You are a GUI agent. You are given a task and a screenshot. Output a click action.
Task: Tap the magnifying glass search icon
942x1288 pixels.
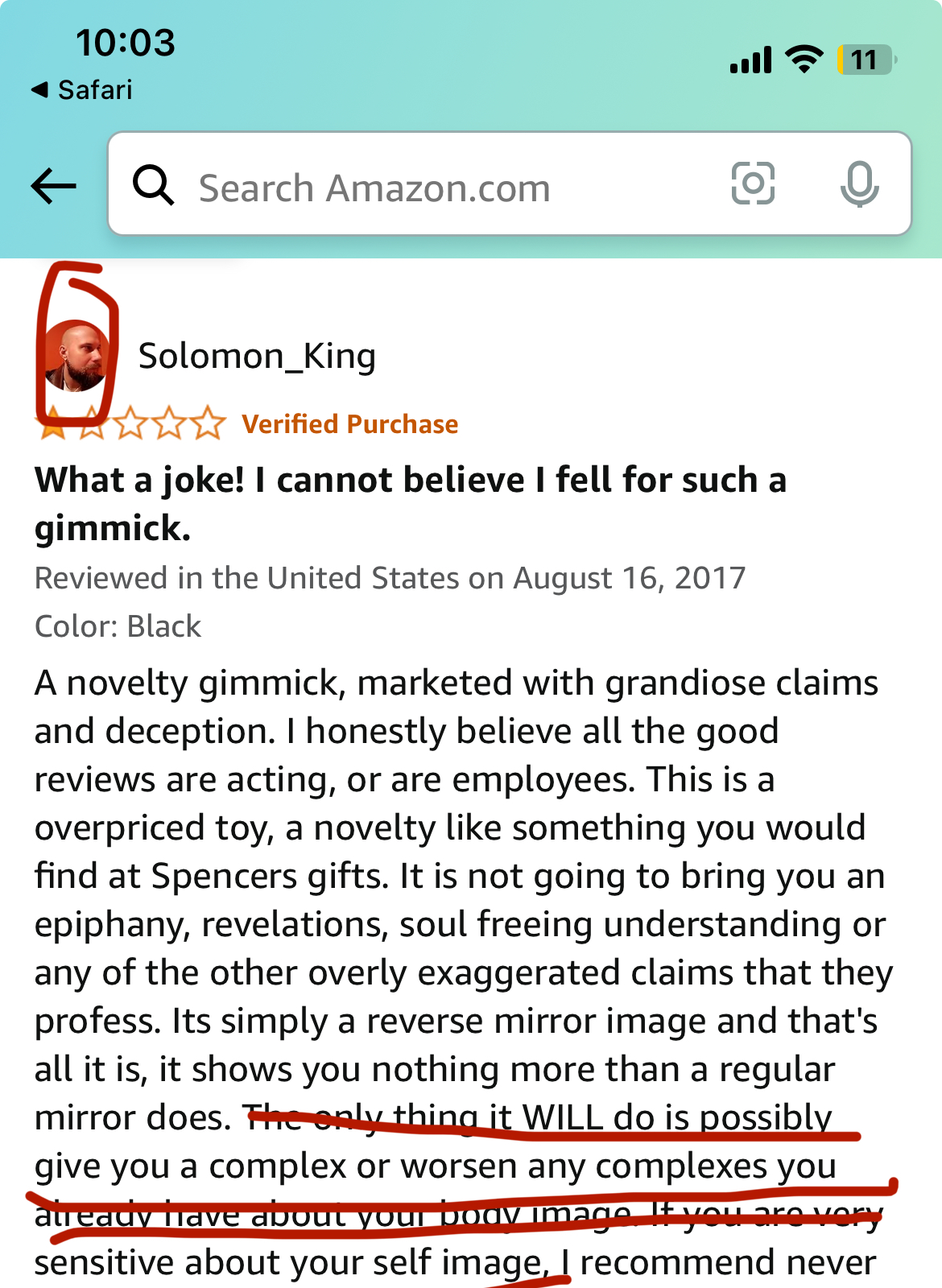(x=153, y=185)
